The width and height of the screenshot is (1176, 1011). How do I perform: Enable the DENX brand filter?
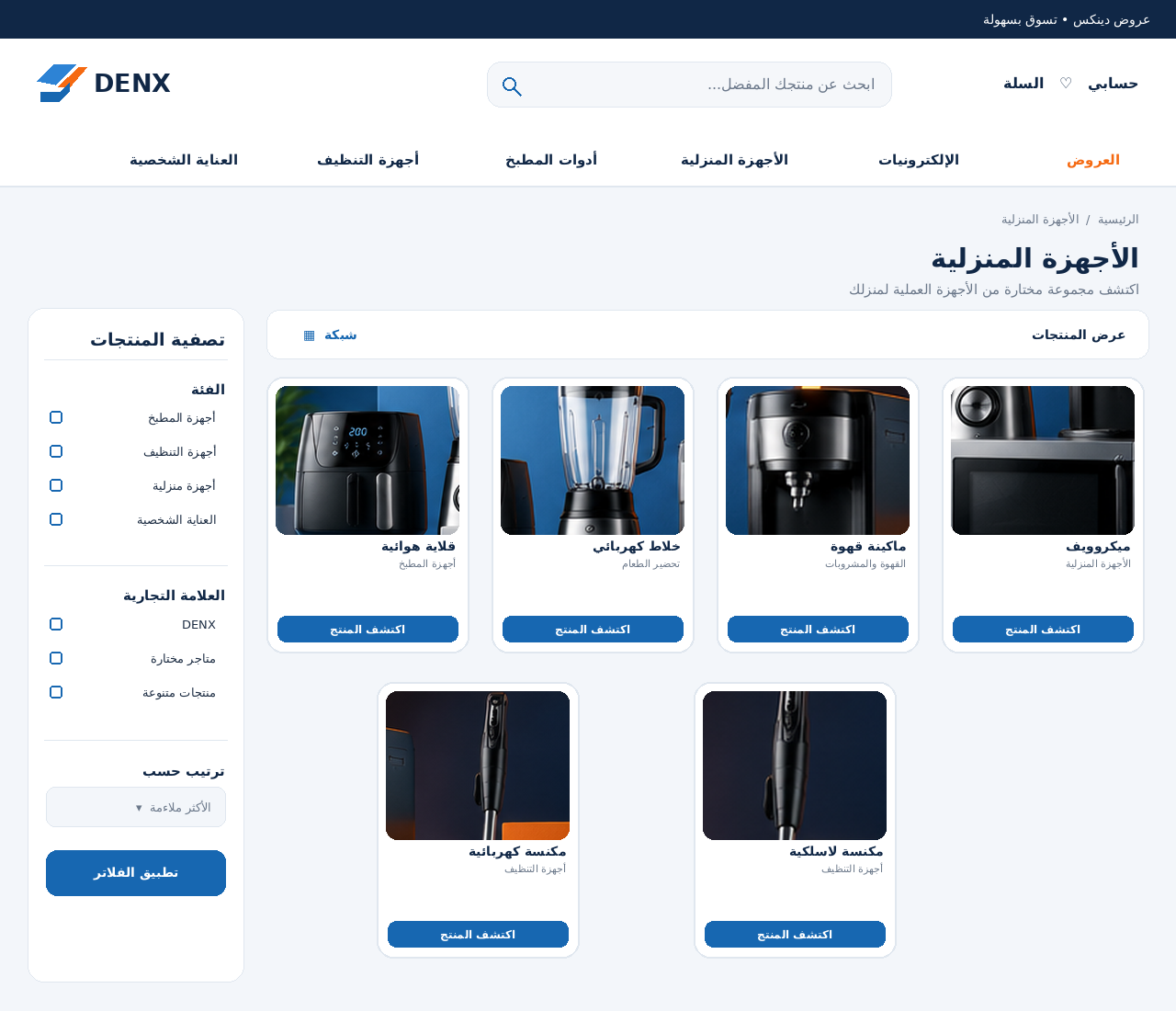[56, 624]
